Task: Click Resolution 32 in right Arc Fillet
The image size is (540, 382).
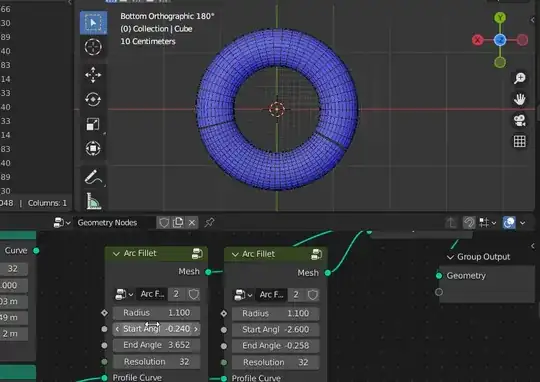Action: coord(276,362)
